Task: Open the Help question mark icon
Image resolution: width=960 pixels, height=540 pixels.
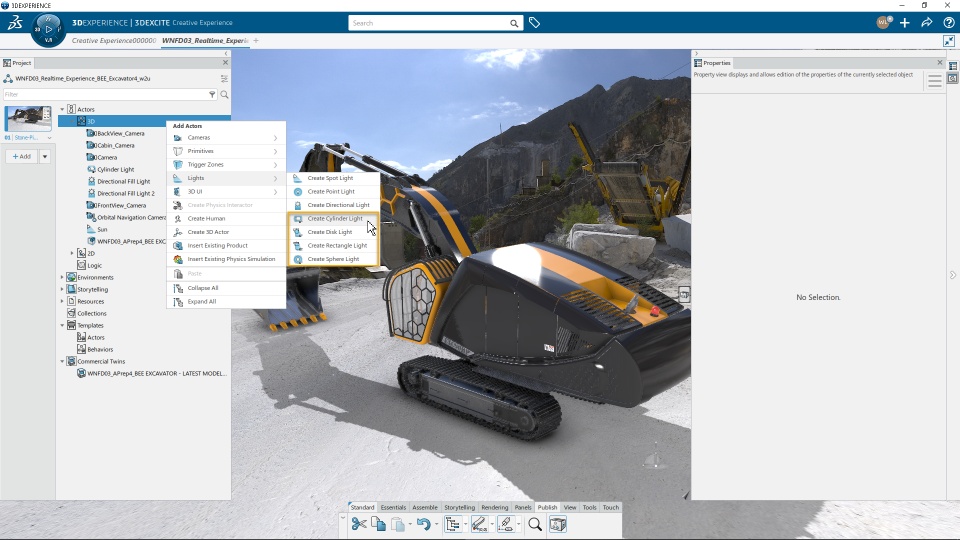Action: [949, 23]
